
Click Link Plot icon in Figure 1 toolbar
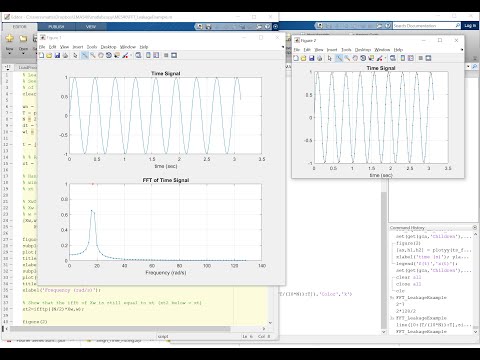(138, 55)
